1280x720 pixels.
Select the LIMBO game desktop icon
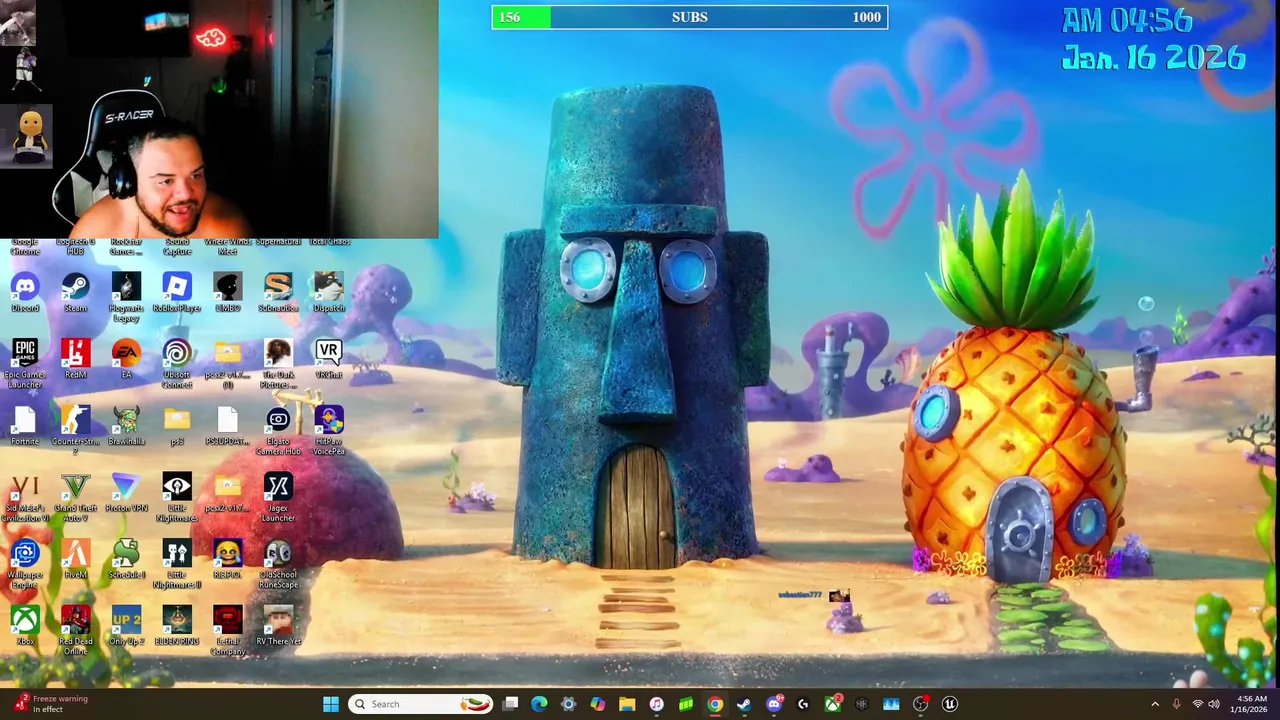[227, 294]
